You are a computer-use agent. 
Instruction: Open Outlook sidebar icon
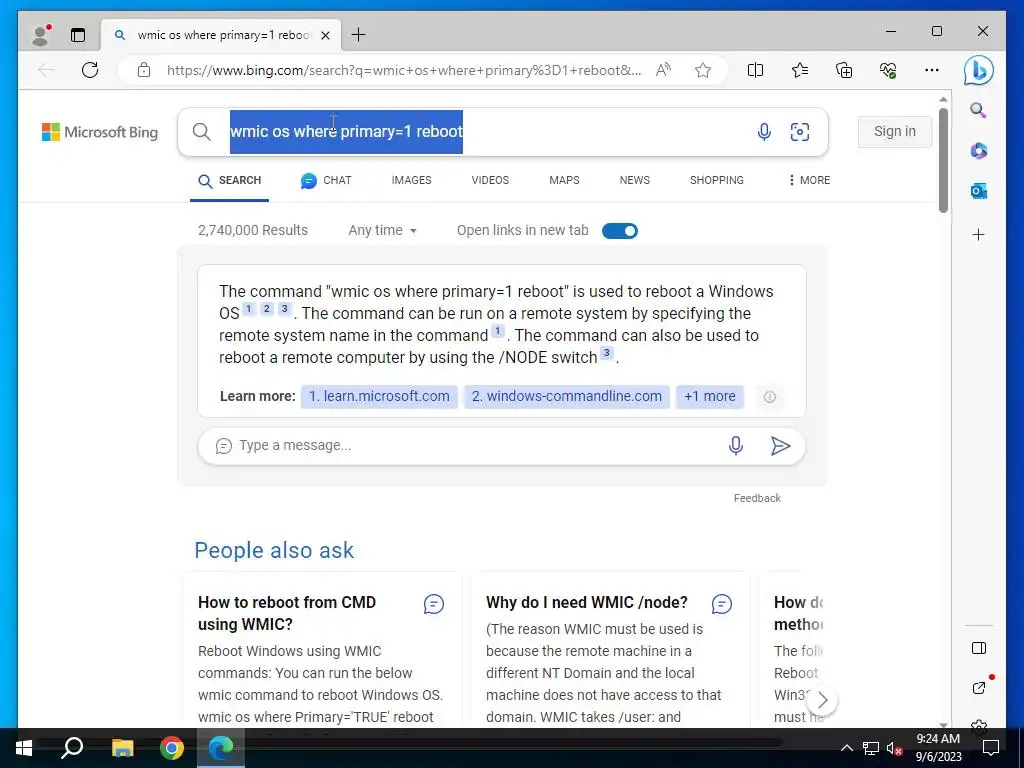(978, 191)
